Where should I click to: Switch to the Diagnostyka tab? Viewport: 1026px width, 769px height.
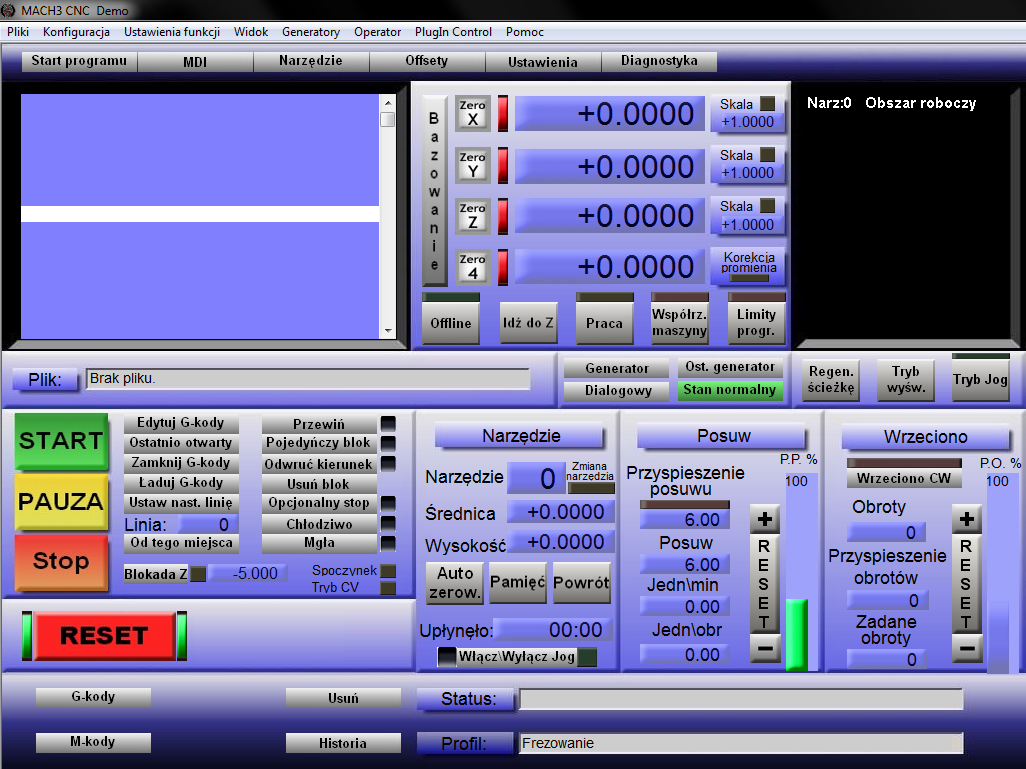[x=659, y=61]
